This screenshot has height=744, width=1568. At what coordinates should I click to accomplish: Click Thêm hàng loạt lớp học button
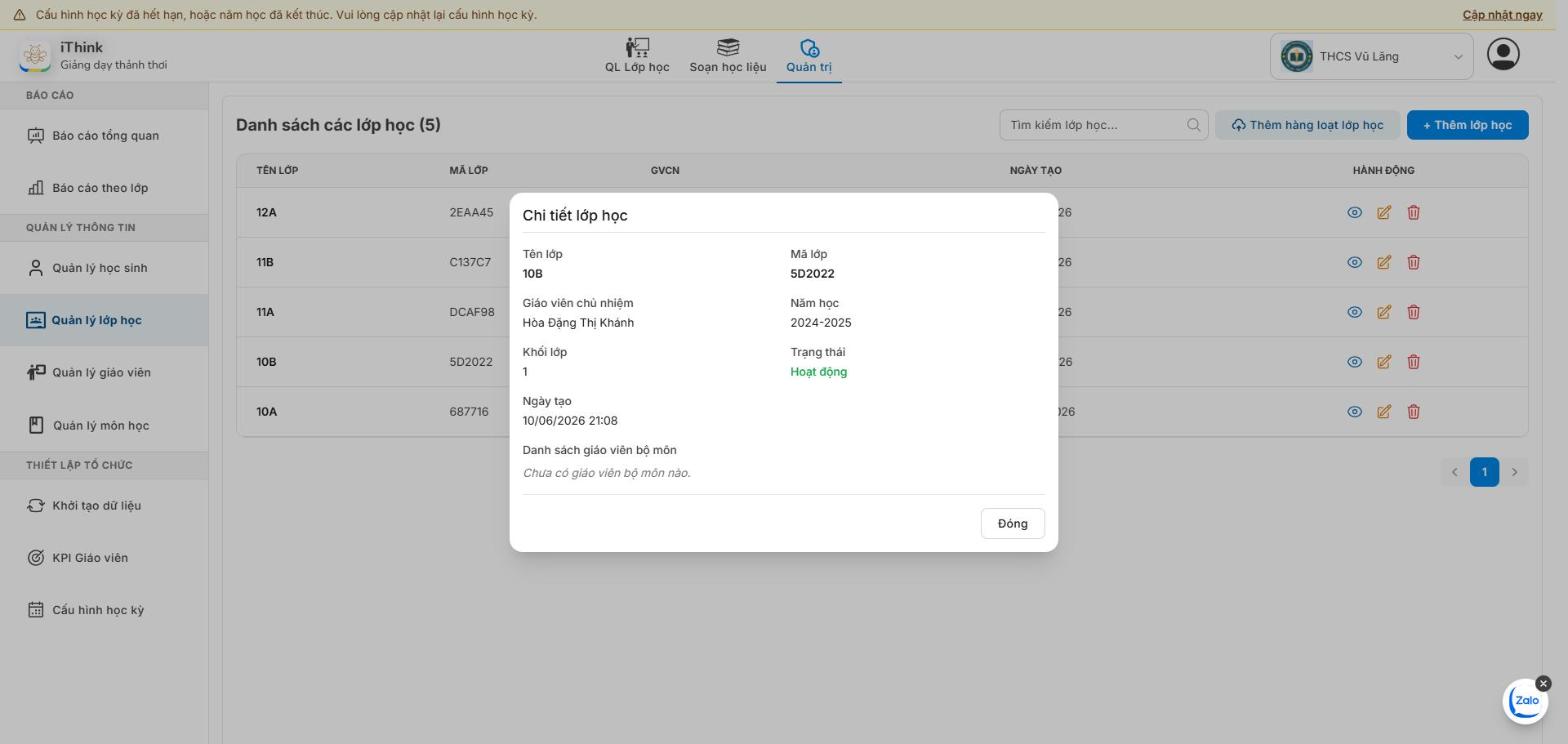click(x=1308, y=125)
